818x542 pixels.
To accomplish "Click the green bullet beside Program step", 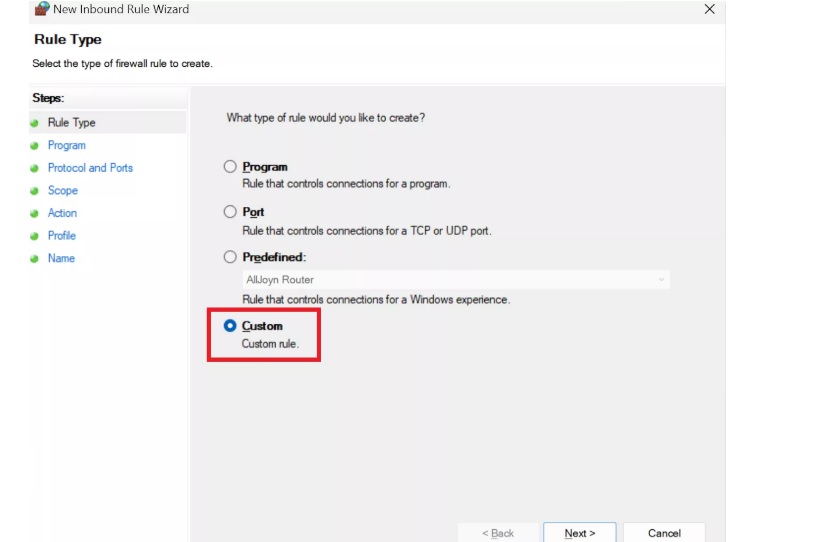I will [34, 146].
